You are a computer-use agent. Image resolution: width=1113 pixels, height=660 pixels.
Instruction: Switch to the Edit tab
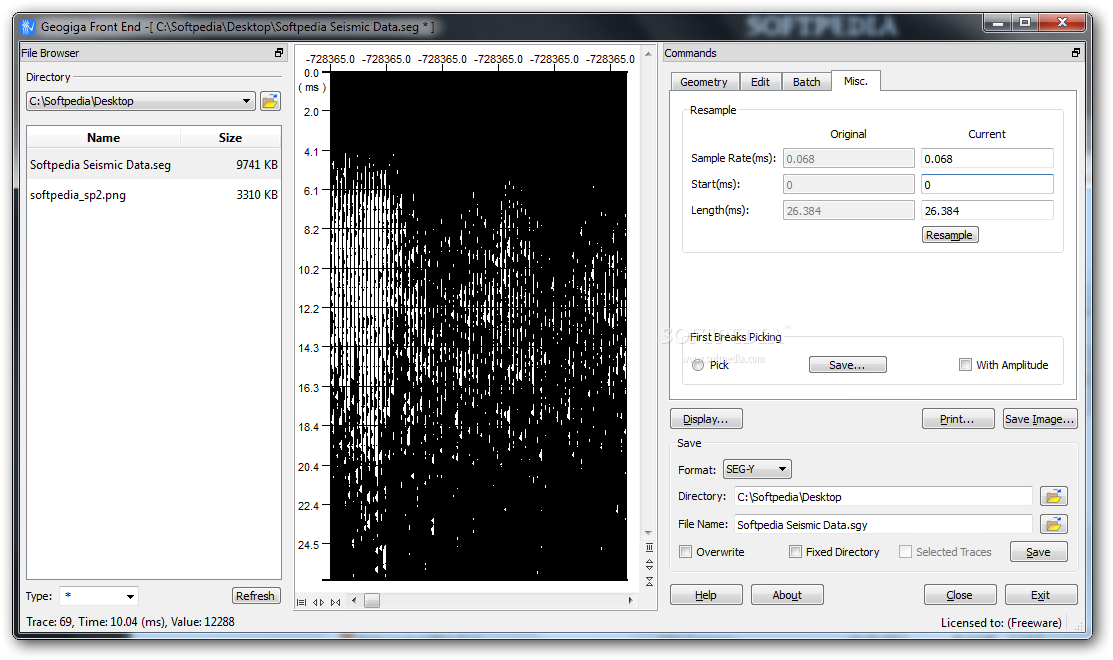(x=760, y=82)
